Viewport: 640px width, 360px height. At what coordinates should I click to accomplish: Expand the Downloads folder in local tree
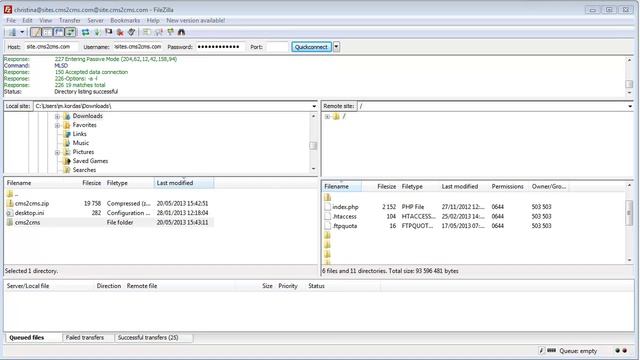point(57,116)
